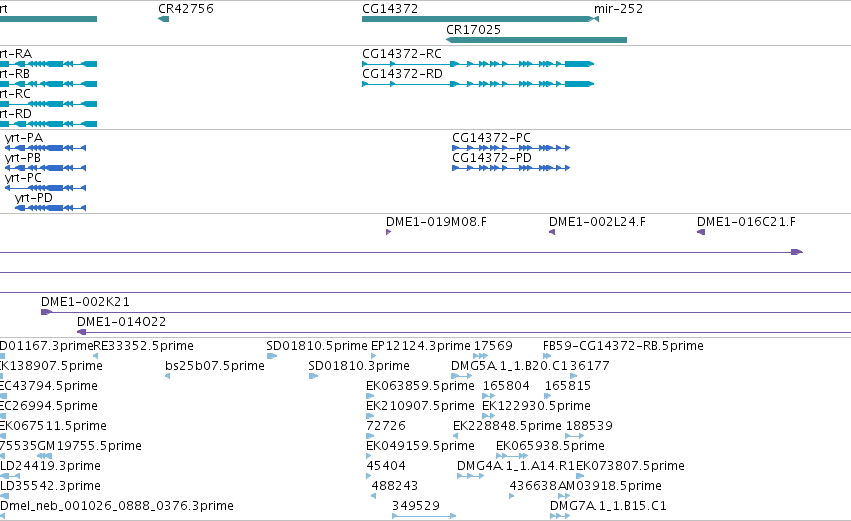Click the AM03918.5prime EST label
The height and width of the screenshot is (521, 851).
coord(609,486)
